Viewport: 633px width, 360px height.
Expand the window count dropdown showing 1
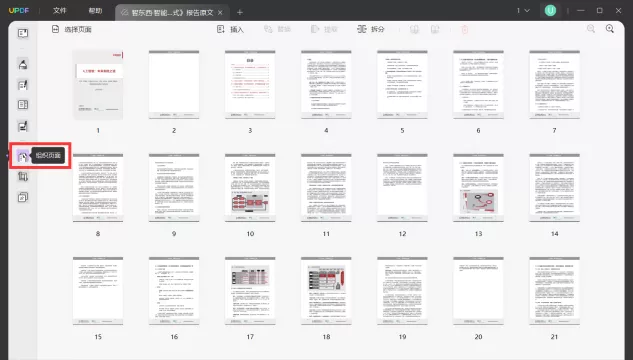[x=523, y=10]
